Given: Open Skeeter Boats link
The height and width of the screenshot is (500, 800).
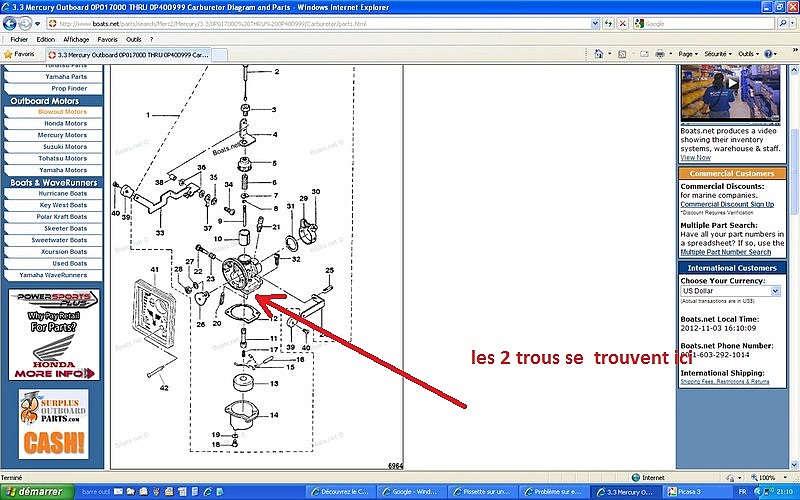Looking at the screenshot, I should coord(65,229).
